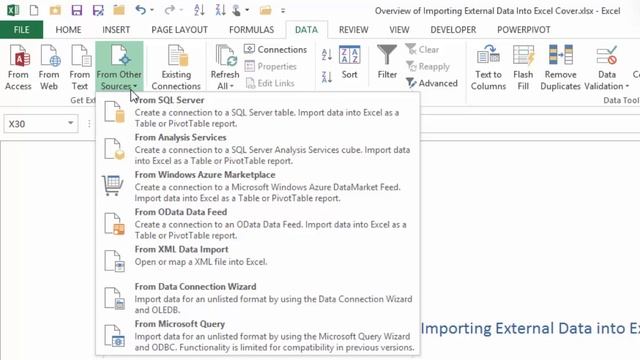
Task: Click the Redo arrow
Action: pyautogui.click(x=170, y=10)
